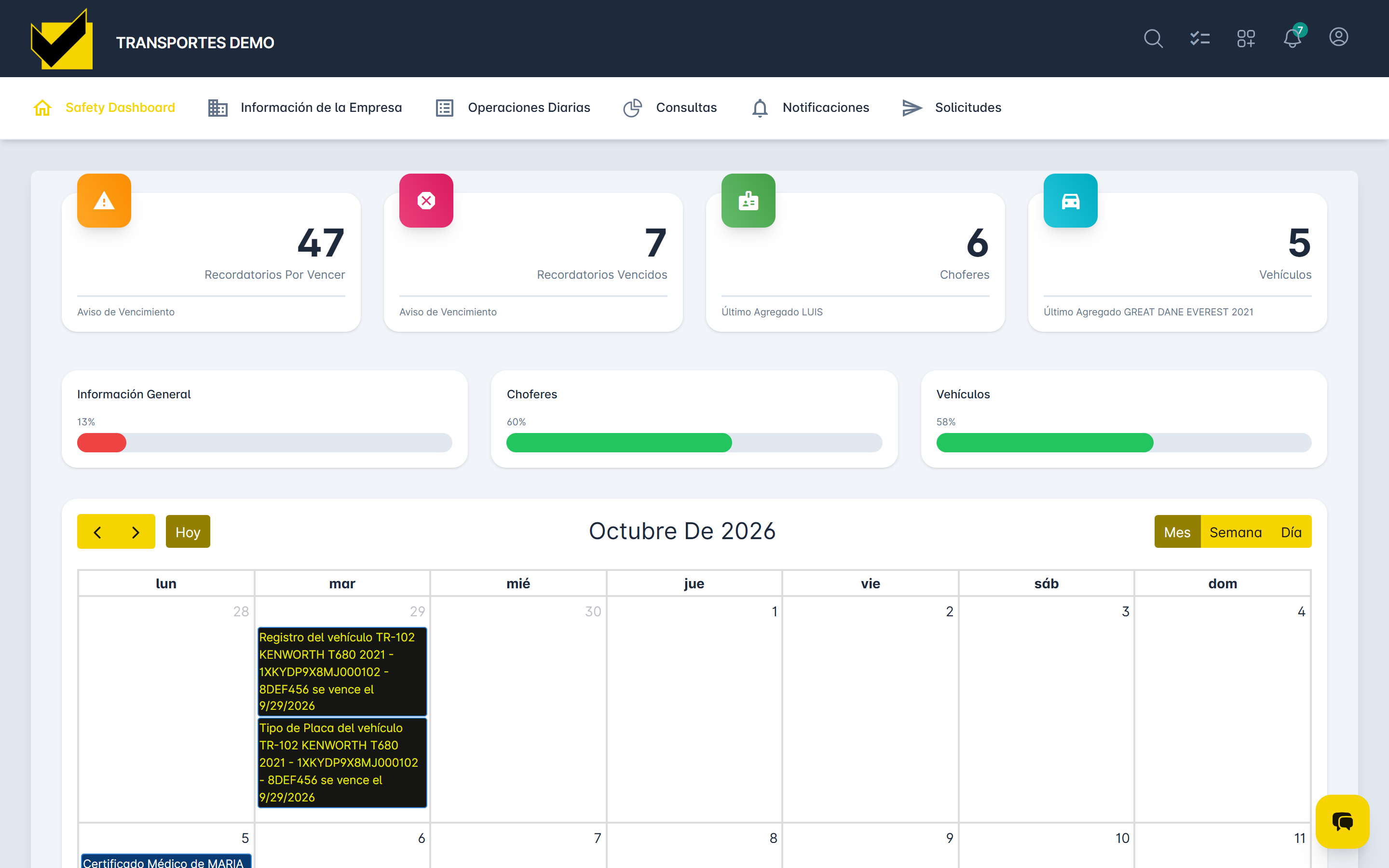The width and height of the screenshot is (1389, 868).
Task: Click the green driver badge card icon
Action: point(749,200)
